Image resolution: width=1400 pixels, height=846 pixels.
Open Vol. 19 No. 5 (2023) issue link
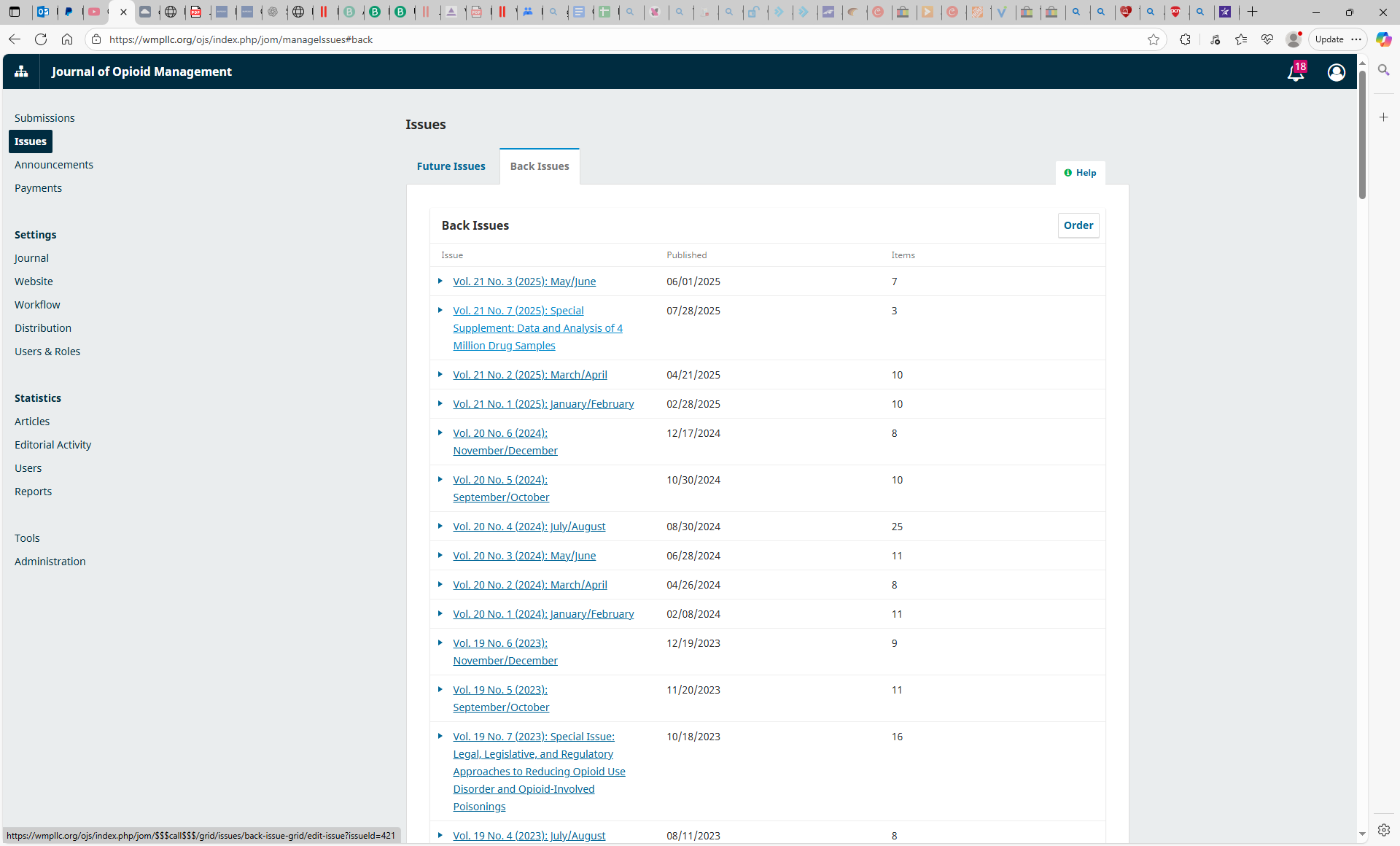click(501, 699)
